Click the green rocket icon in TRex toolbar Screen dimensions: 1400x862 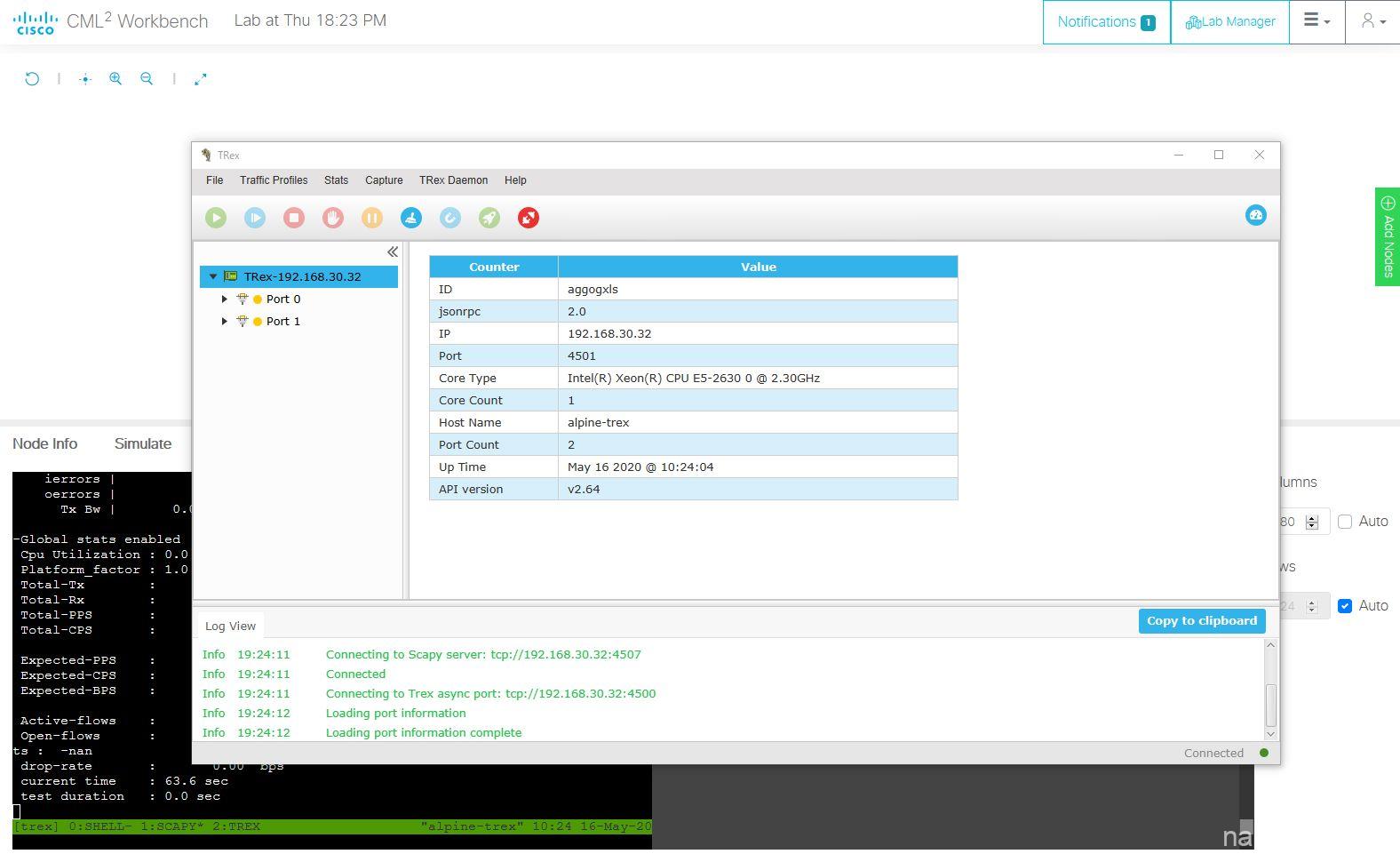coord(489,218)
